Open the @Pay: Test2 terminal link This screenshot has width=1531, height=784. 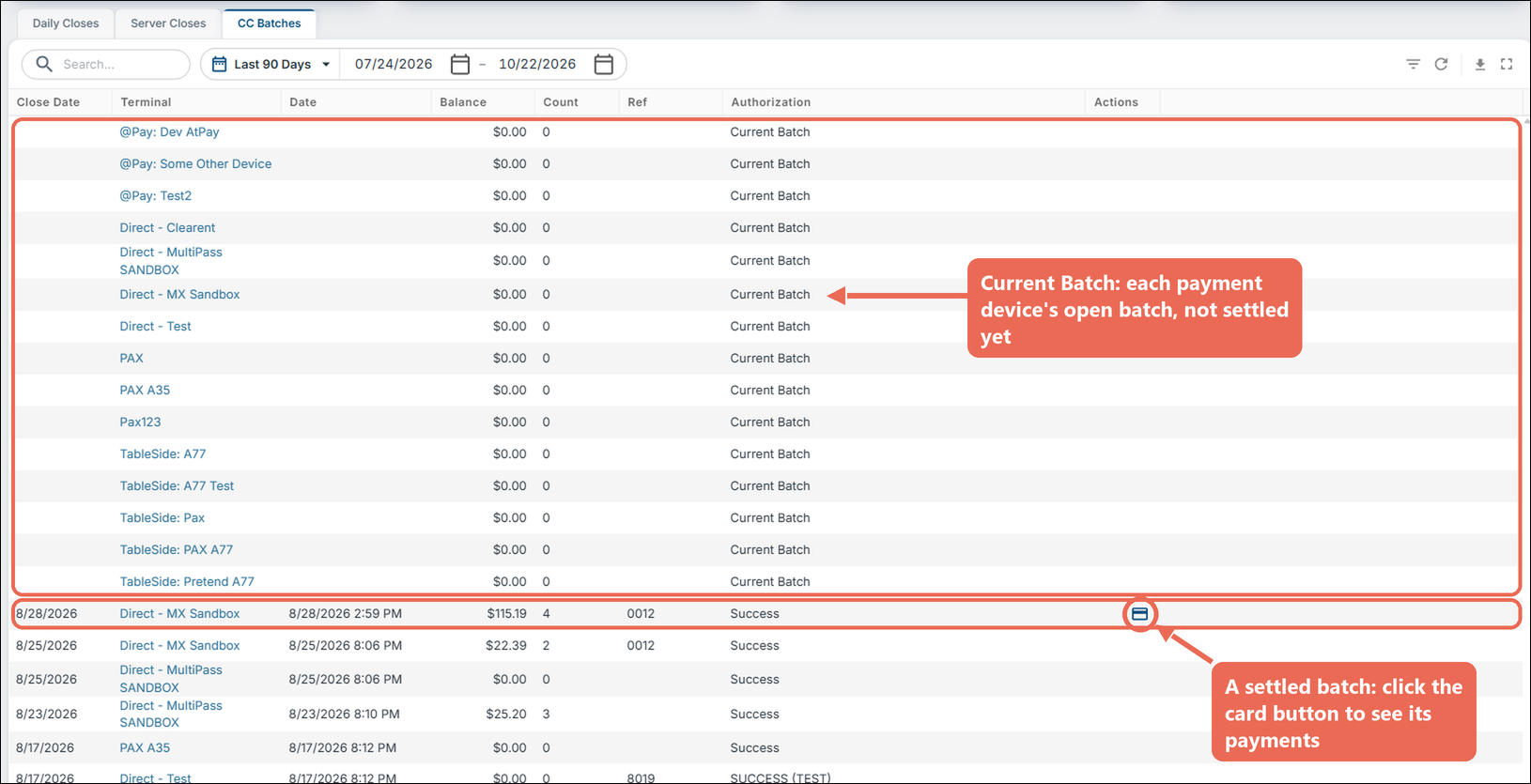(x=155, y=196)
